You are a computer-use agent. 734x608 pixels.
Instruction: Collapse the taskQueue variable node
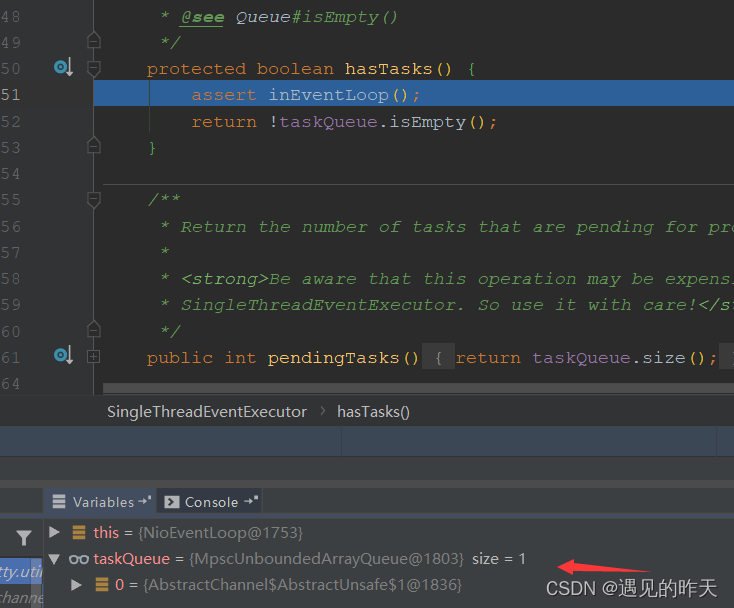pyautogui.click(x=54, y=559)
